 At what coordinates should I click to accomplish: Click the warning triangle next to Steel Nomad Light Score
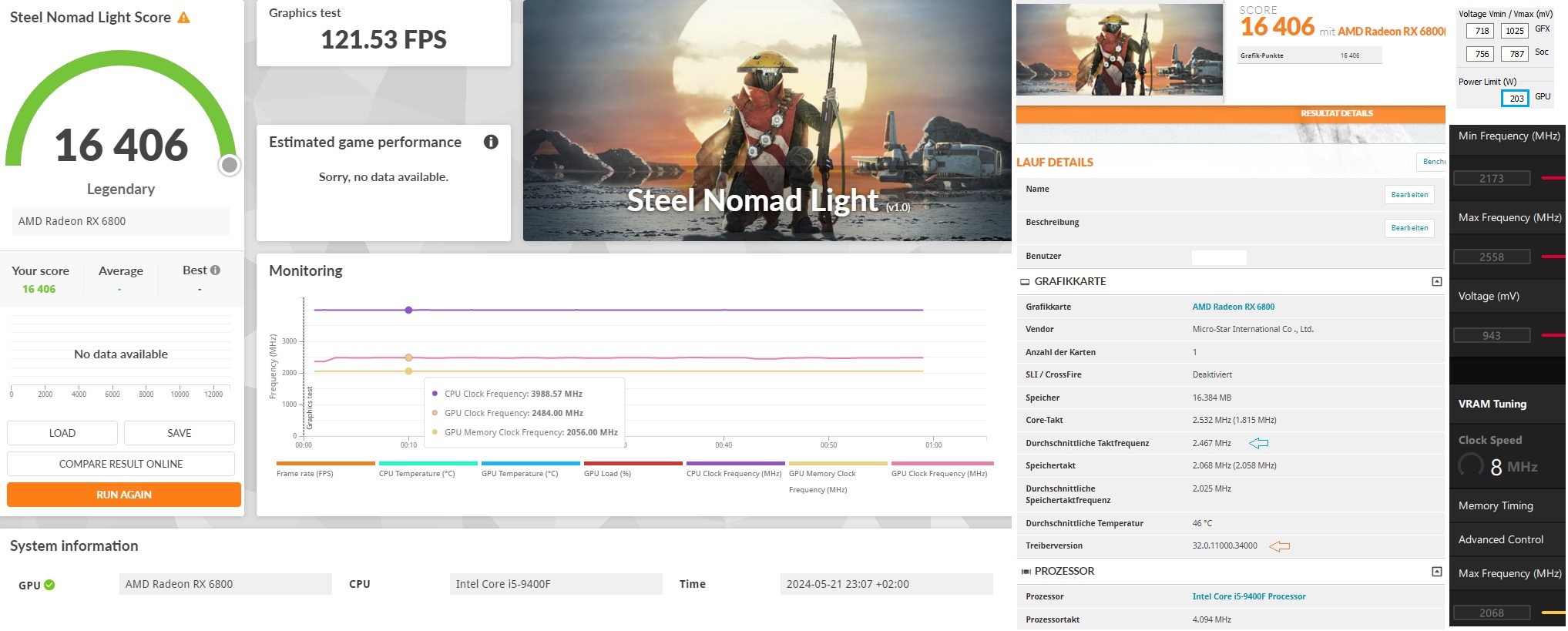(183, 17)
